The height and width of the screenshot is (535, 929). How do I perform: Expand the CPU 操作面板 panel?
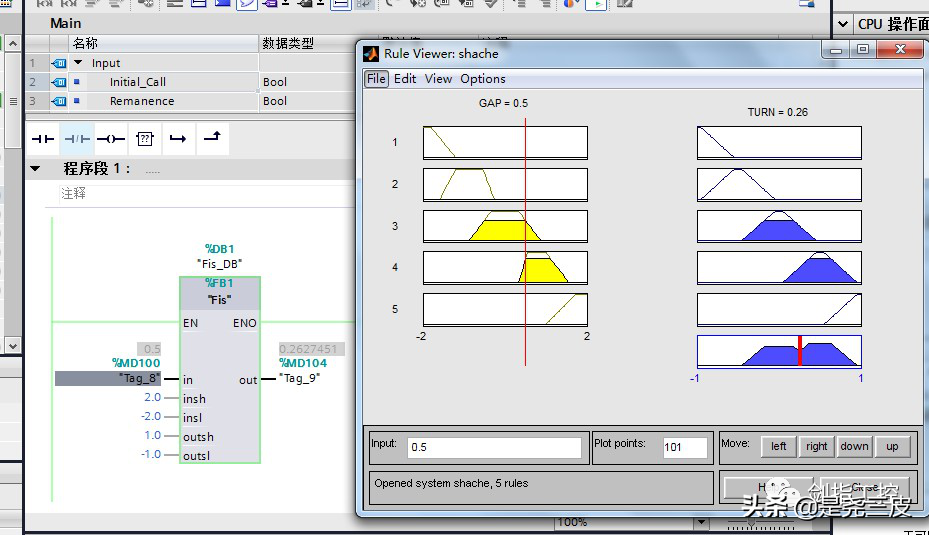842,23
